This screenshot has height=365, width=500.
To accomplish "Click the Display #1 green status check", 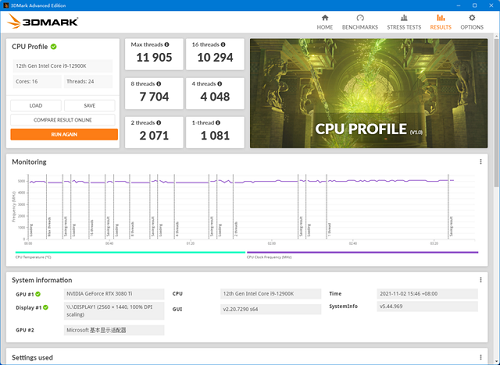I will [x=46, y=307].
